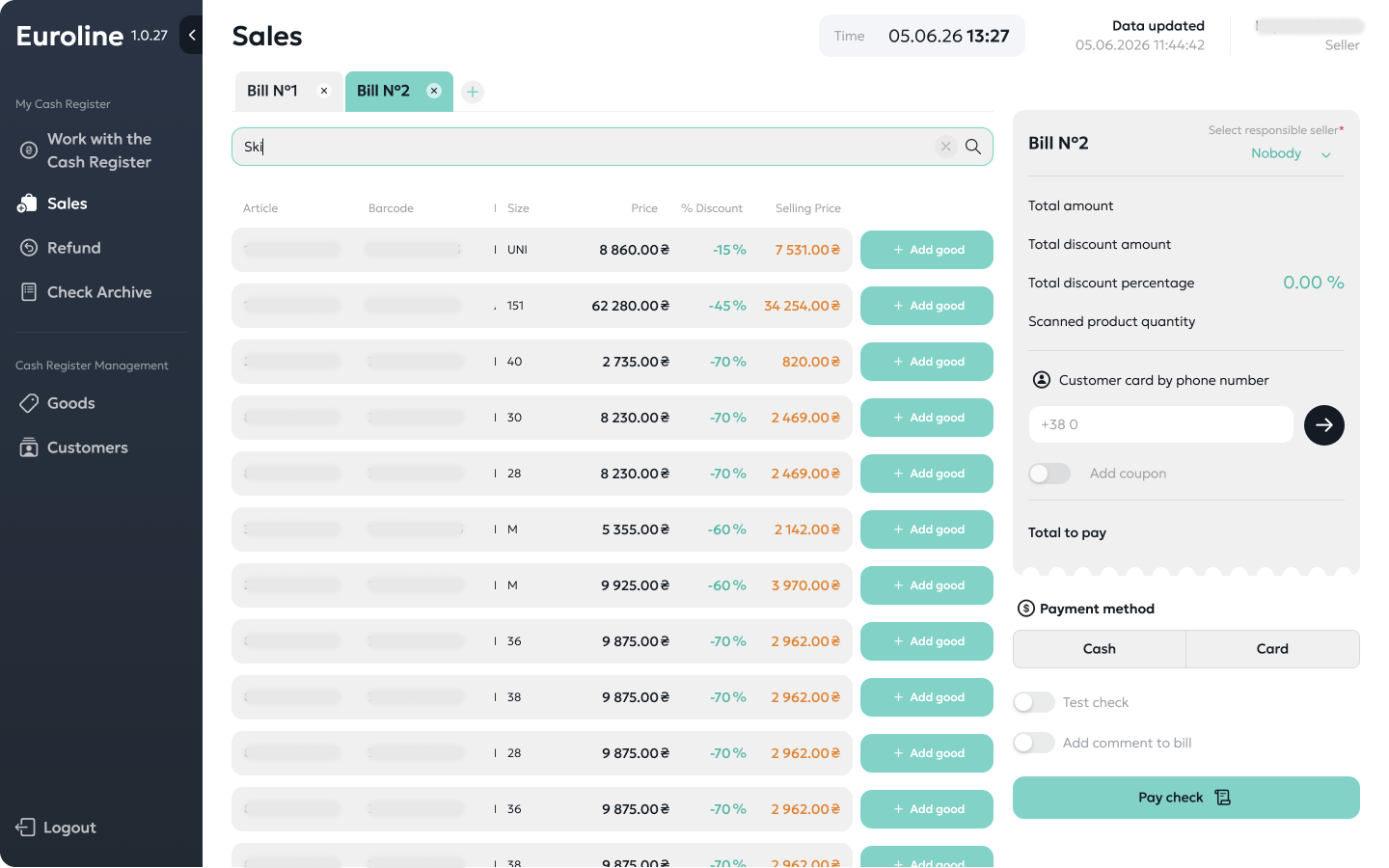
Task: Enable the Add coupon toggle
Action: 1049,474
